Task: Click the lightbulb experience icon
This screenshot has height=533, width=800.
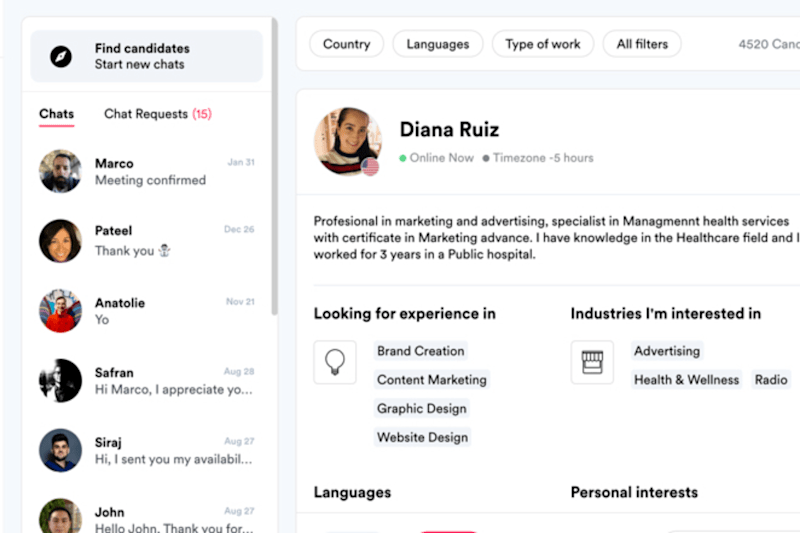Action: point(335,362)
